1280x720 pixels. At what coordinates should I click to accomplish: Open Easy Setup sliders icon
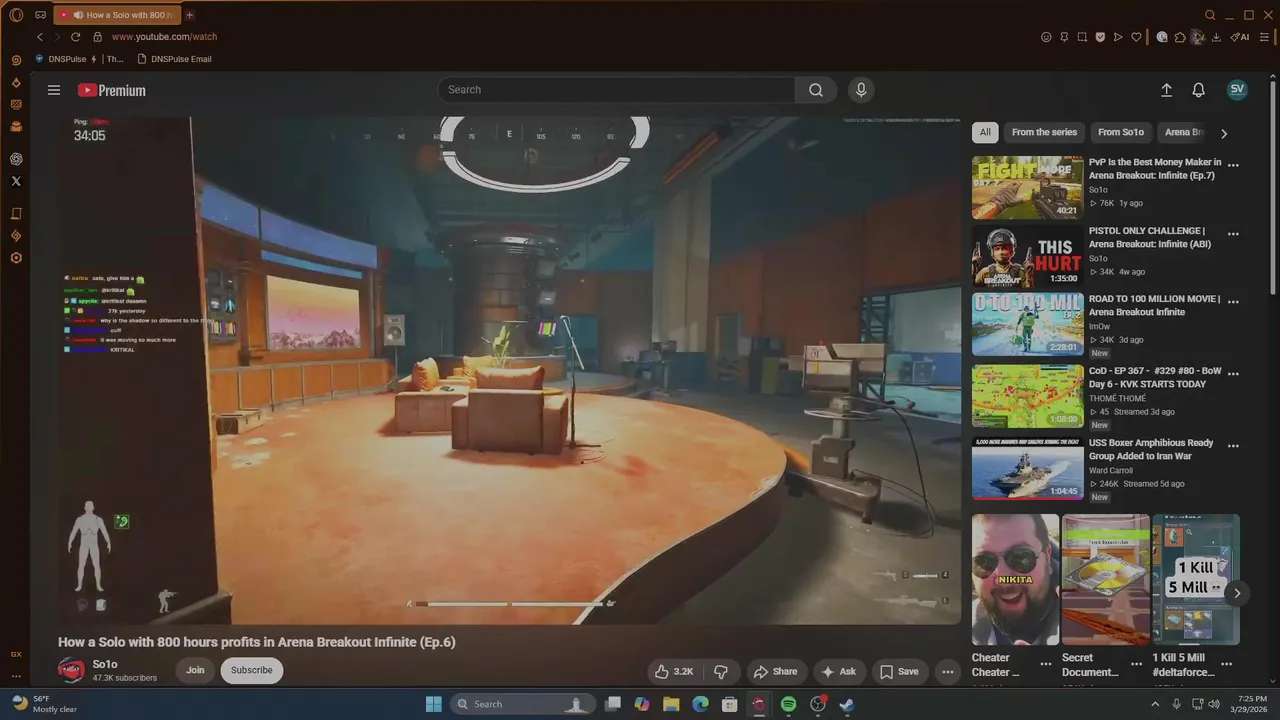coord(1265,37)
